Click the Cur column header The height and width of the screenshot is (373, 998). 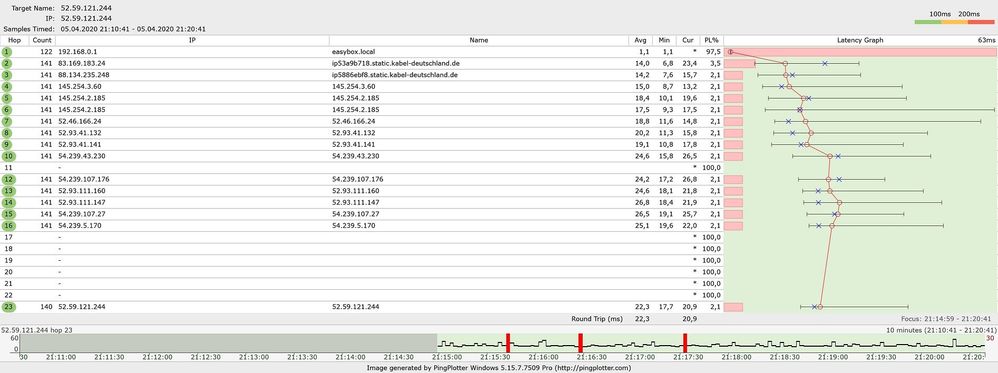click(x=688, y=40)
